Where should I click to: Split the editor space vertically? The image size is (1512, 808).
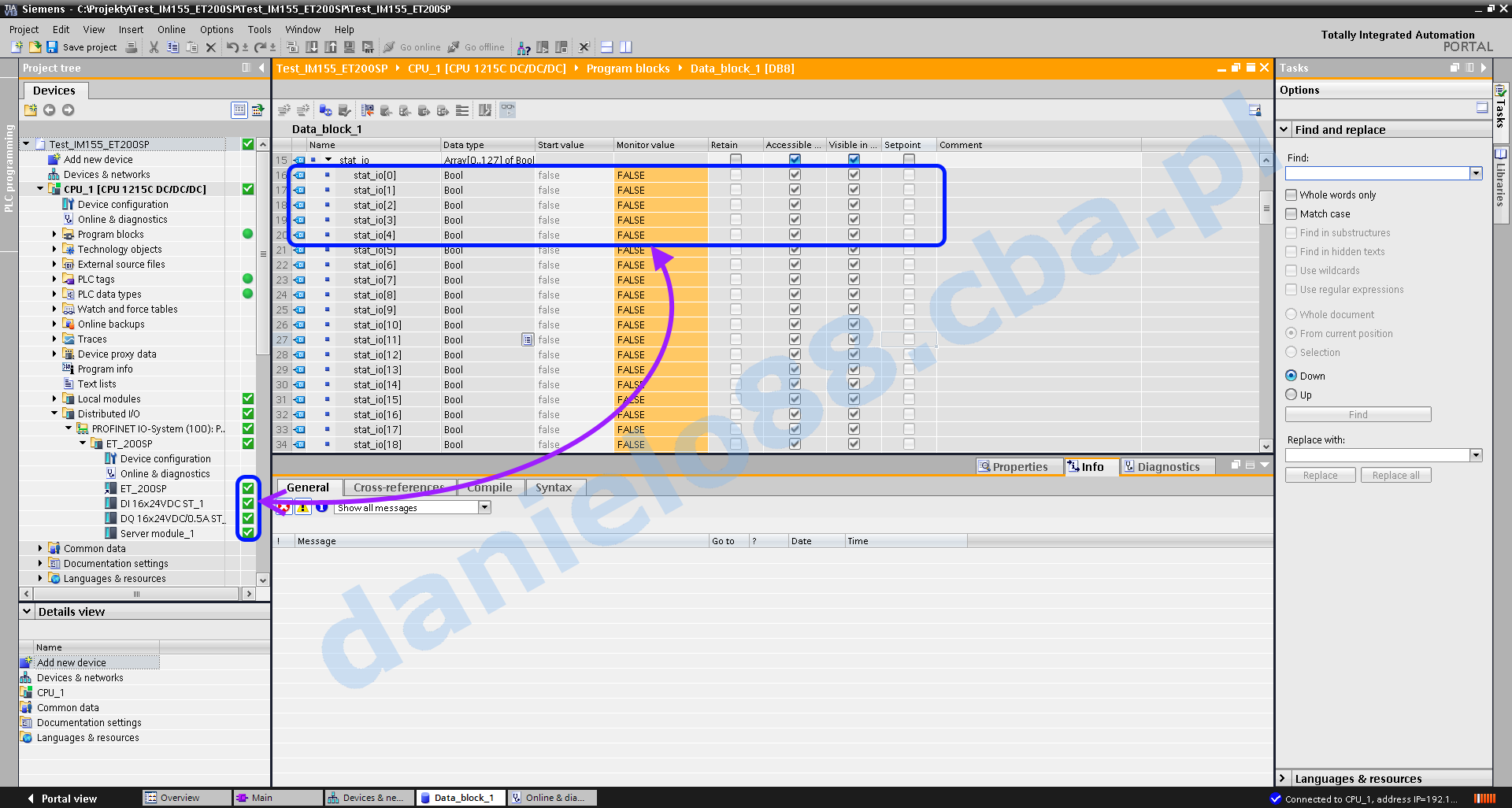point(626,47)
